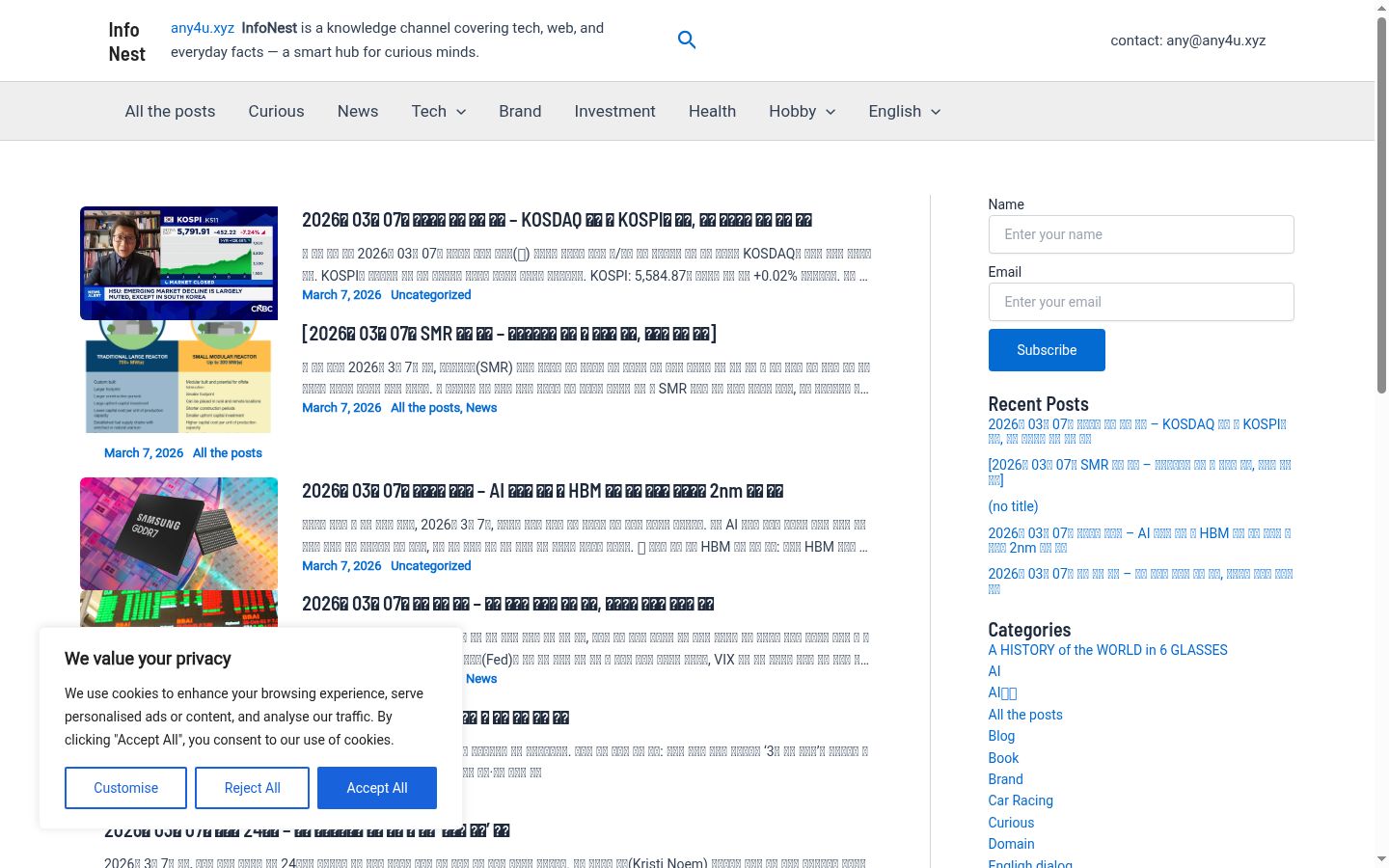The image size is (1389, 868).
Task: Click Reject All on the cookie banner
Action: (x=252, y=788)
